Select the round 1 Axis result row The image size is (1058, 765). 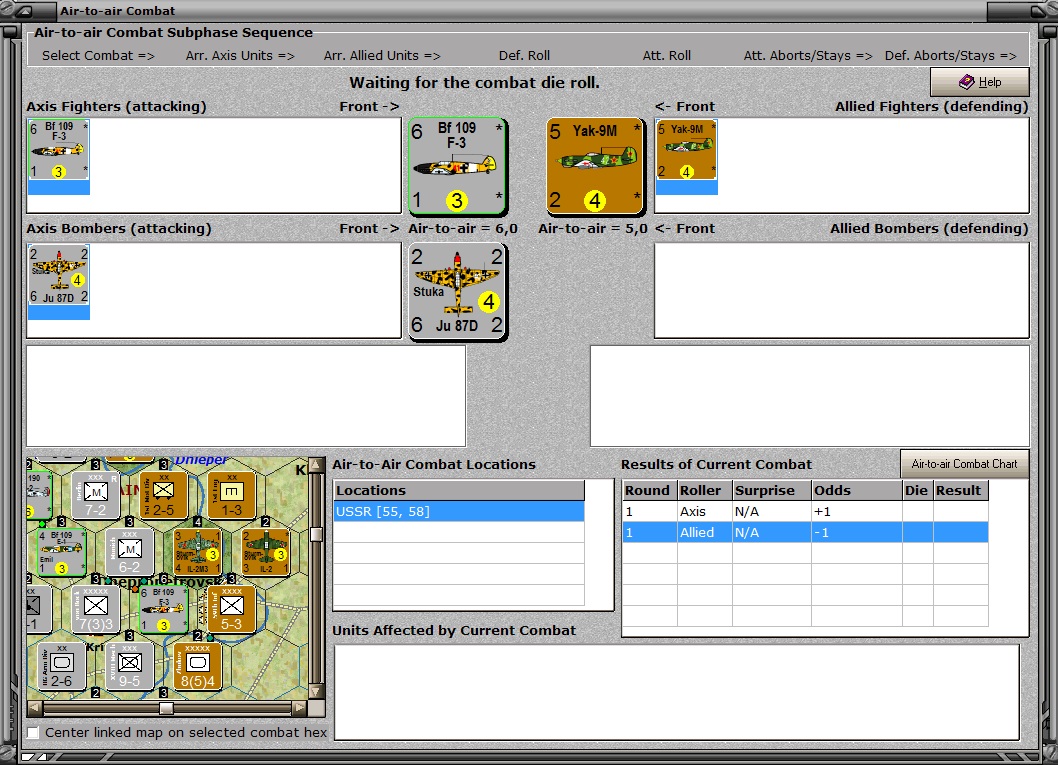point(806,511)
